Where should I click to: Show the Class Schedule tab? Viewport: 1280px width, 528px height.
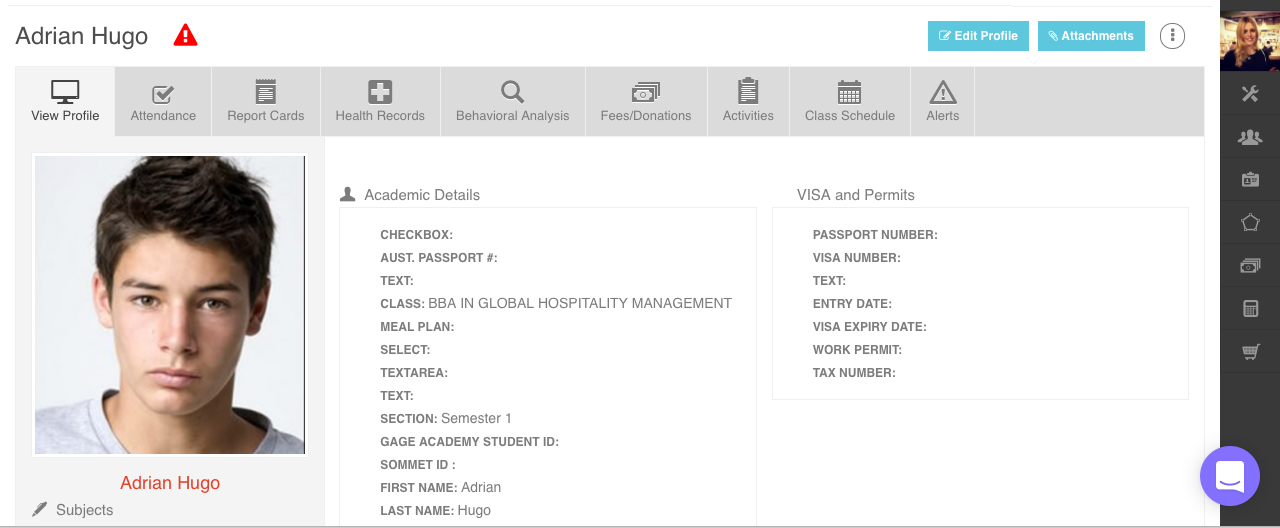click(x=849, y=102)
